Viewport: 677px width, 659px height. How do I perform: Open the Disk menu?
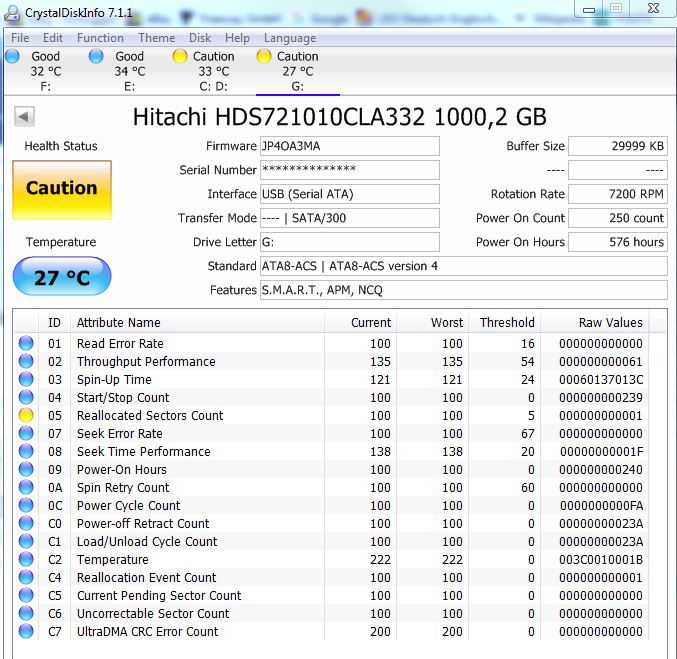[200, 38]
